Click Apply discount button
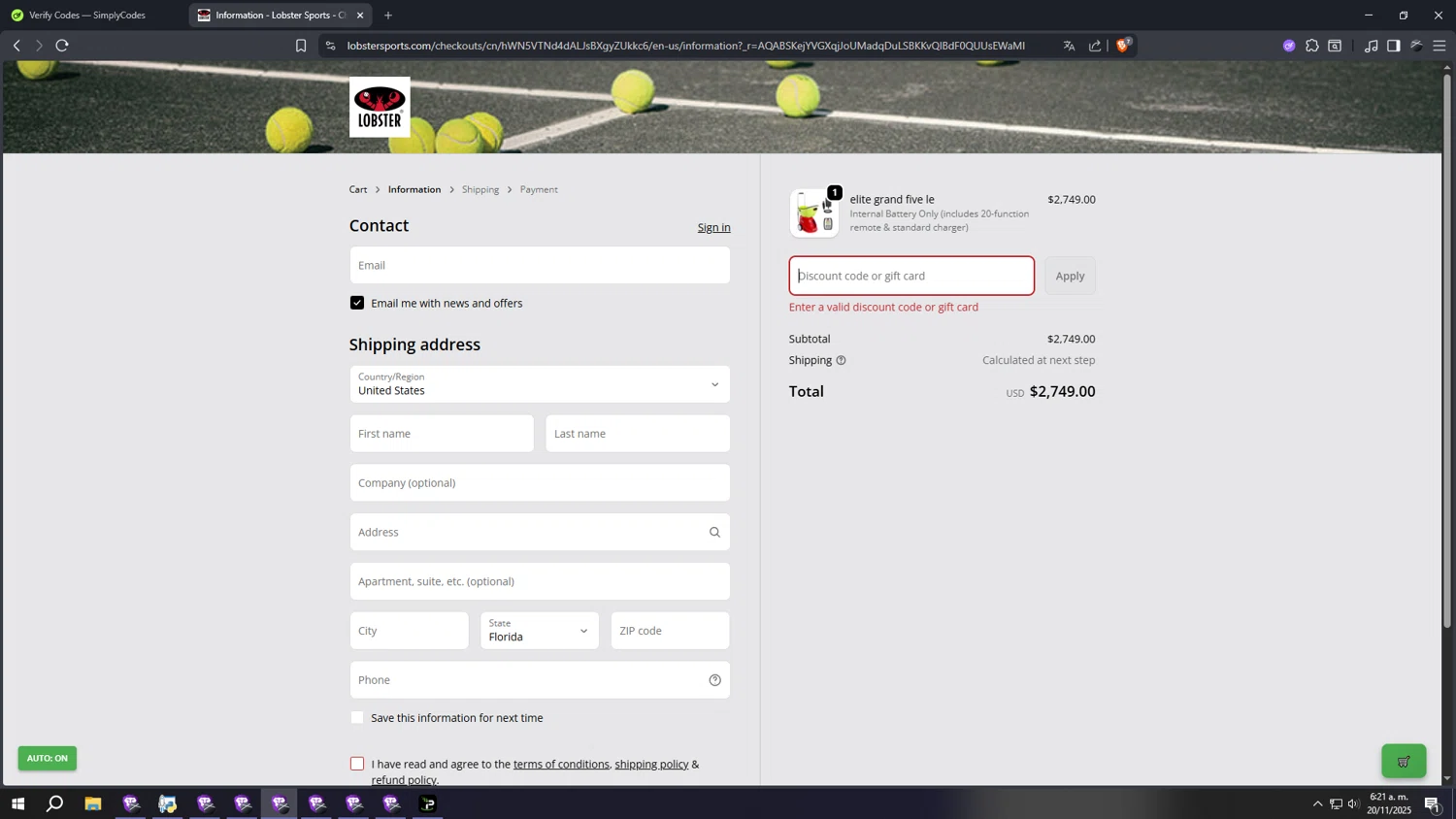1456x819 pixels. click(x=1070, y=276)
